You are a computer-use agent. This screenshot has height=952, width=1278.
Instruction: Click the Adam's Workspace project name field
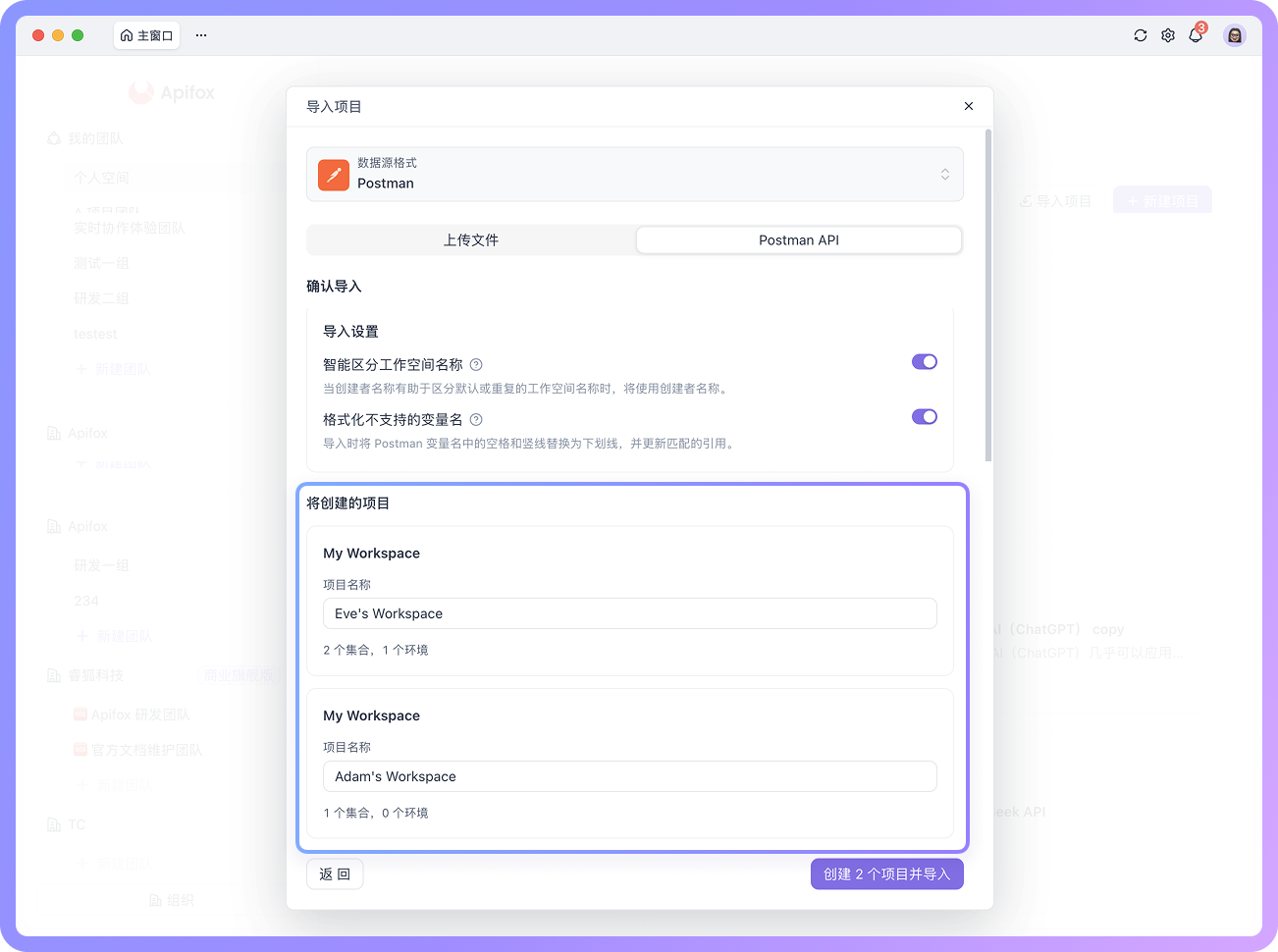(630, 776)
